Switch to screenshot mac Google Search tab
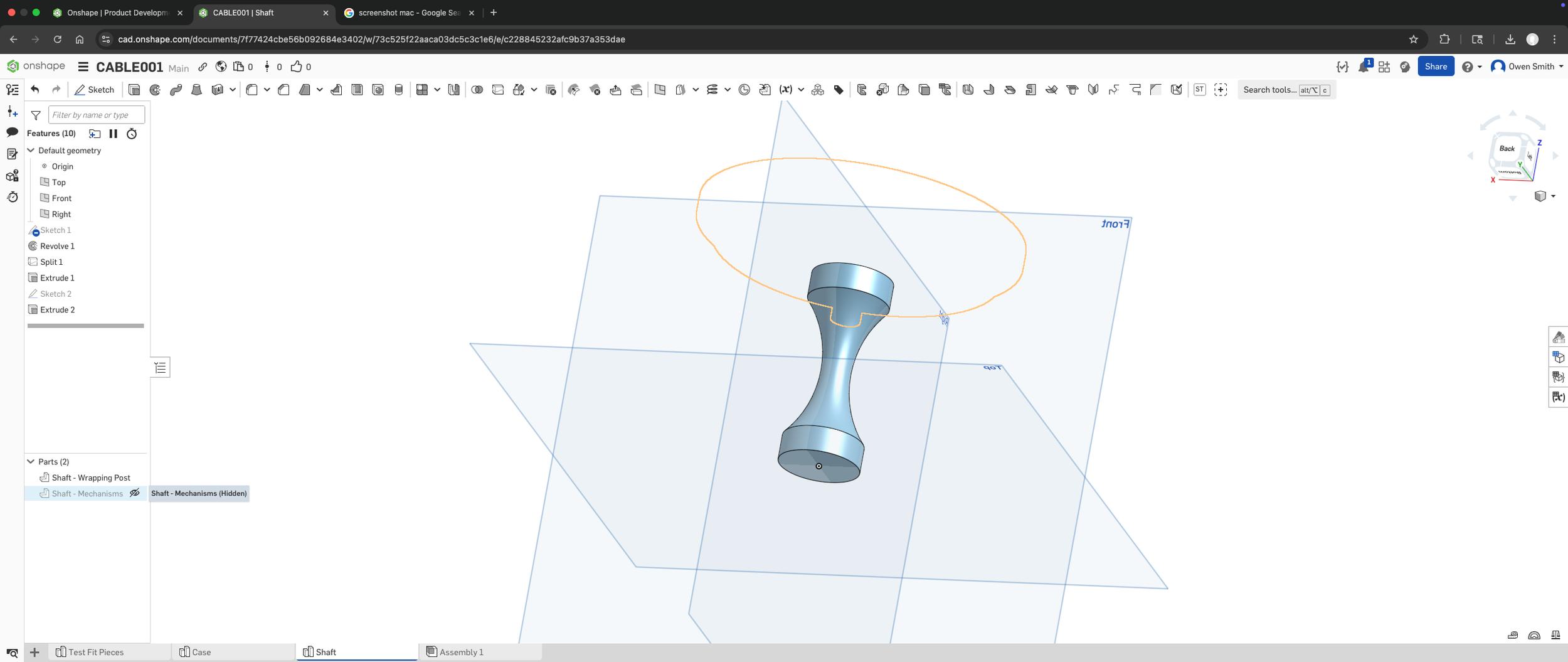The width and height of the screenshot is (1568, 662). [x=410, y=13]
